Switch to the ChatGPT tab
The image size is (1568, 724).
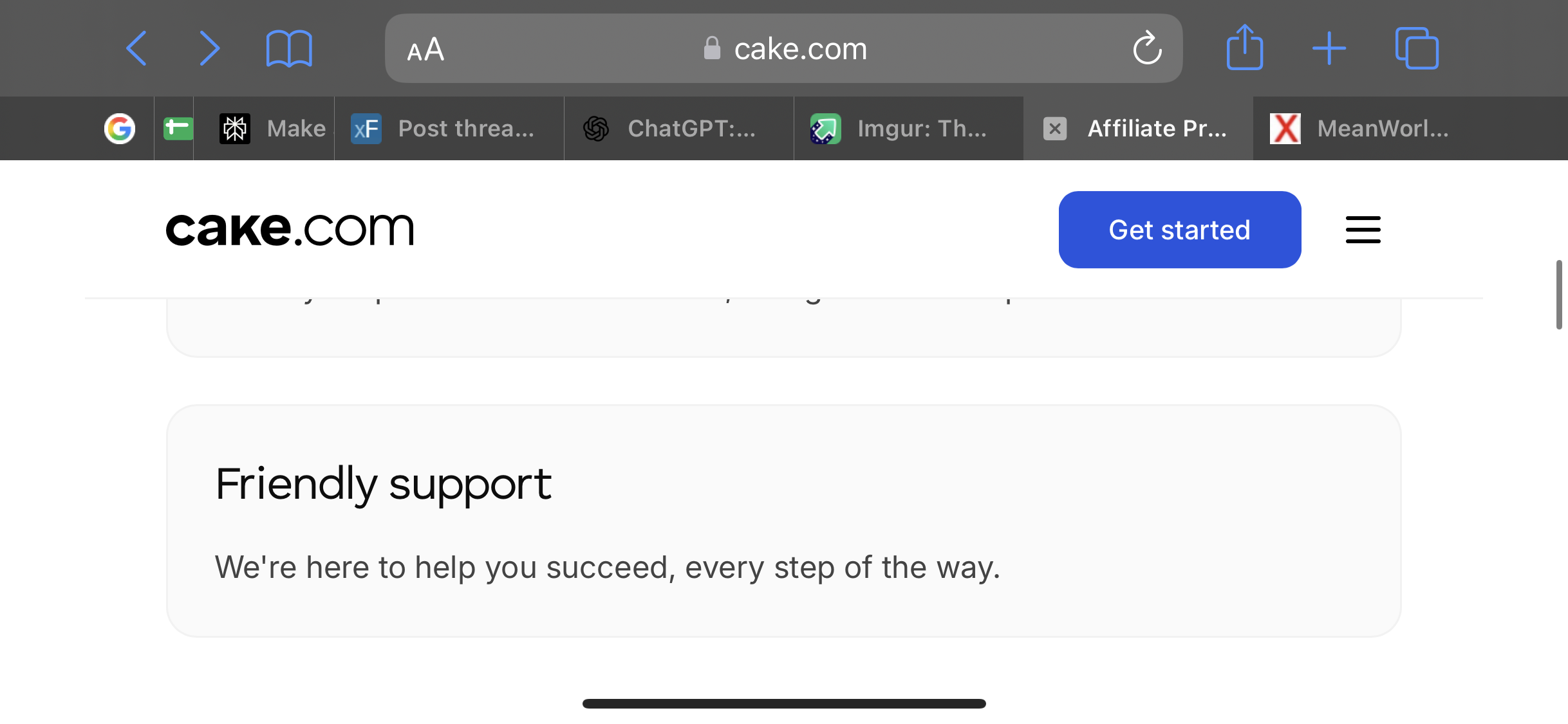(679, 129)
